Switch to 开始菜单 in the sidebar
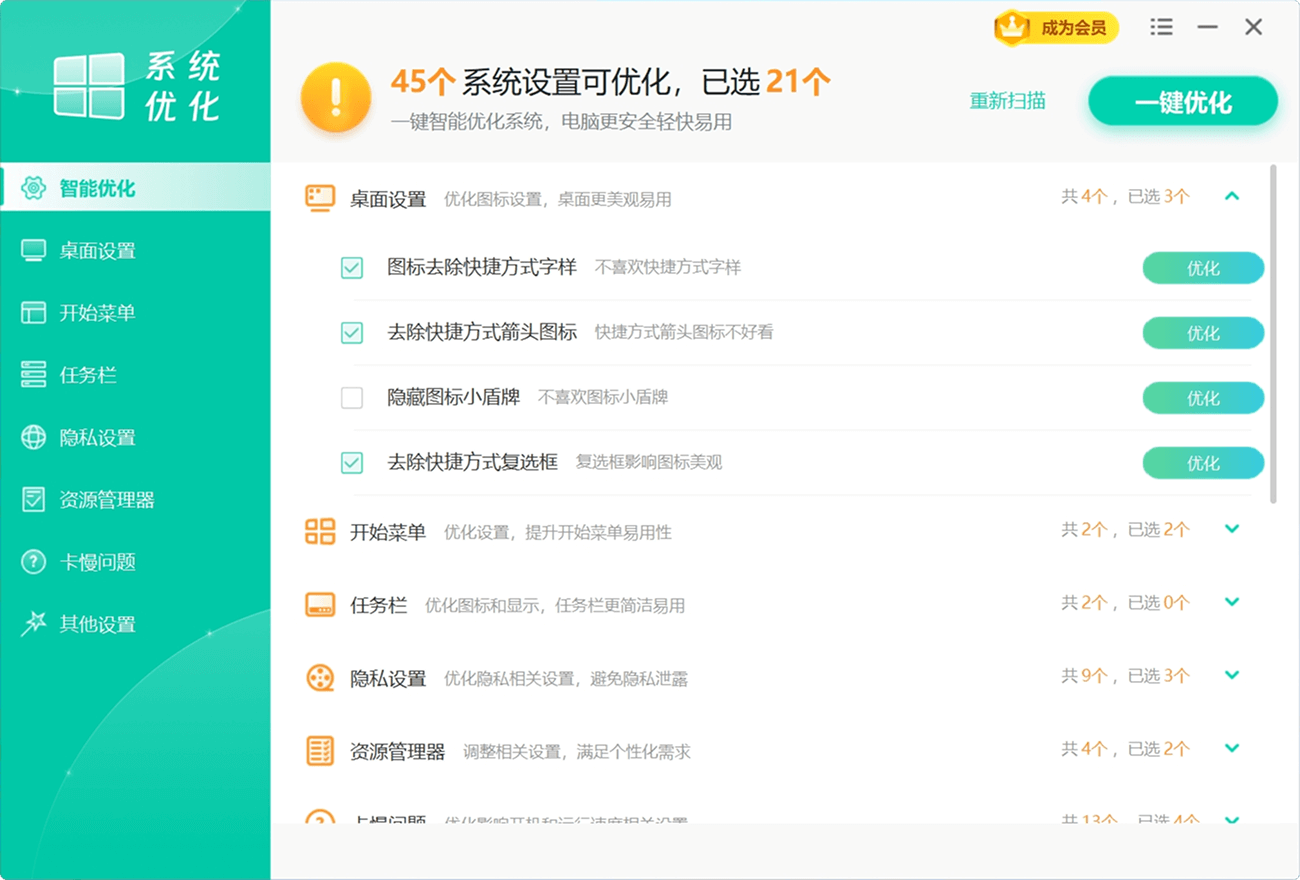 (x=96, y=313)
